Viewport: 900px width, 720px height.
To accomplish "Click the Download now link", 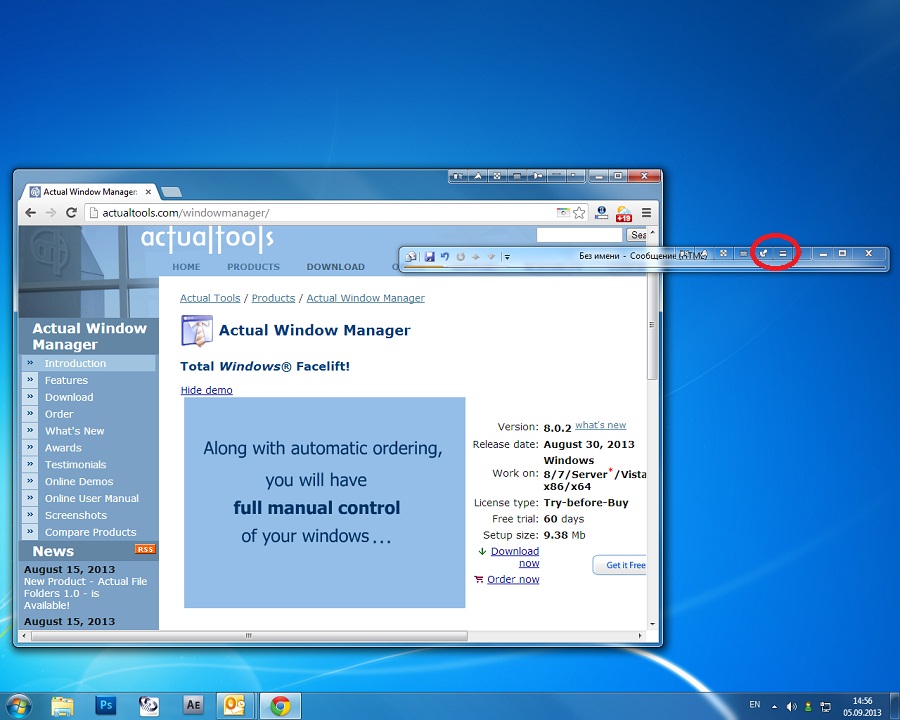I will pyautogui.click(x=515, y=557).
